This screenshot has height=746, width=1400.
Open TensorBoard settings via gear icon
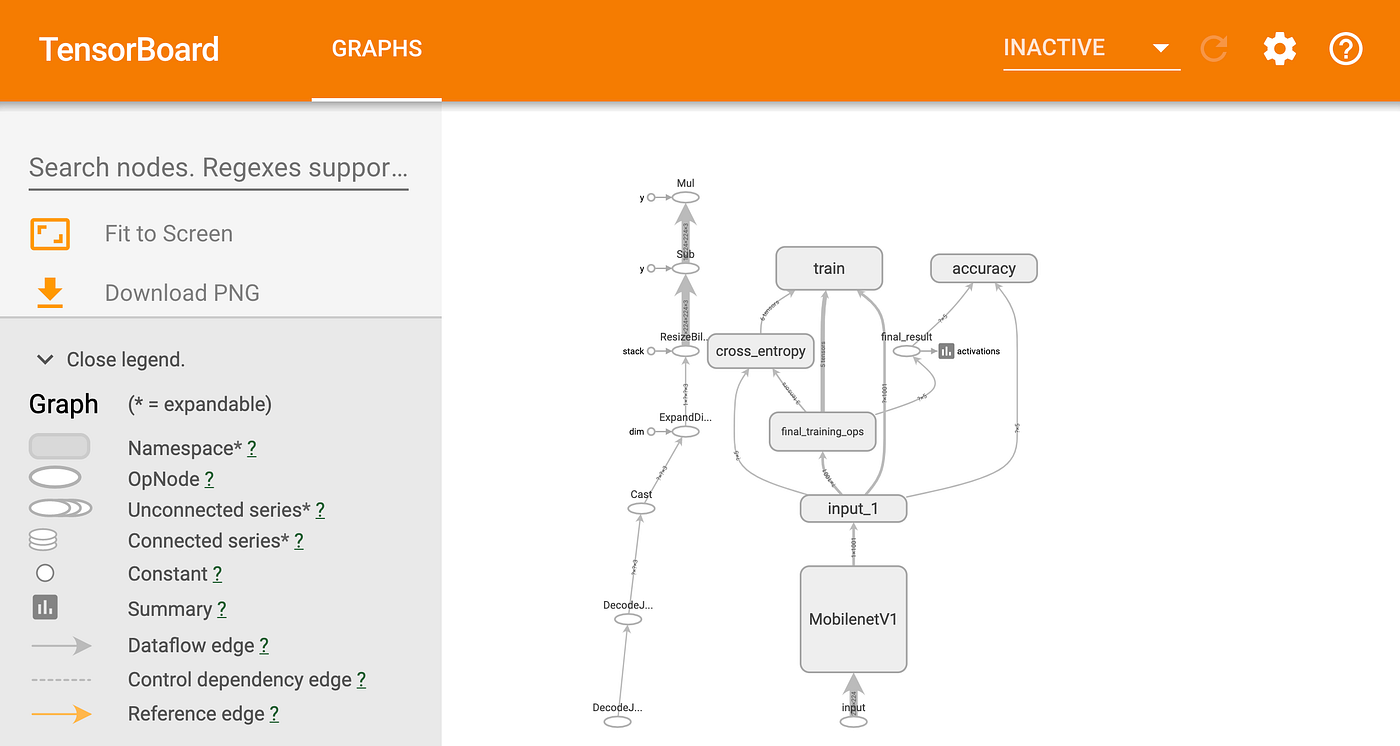pos(1279,48)
